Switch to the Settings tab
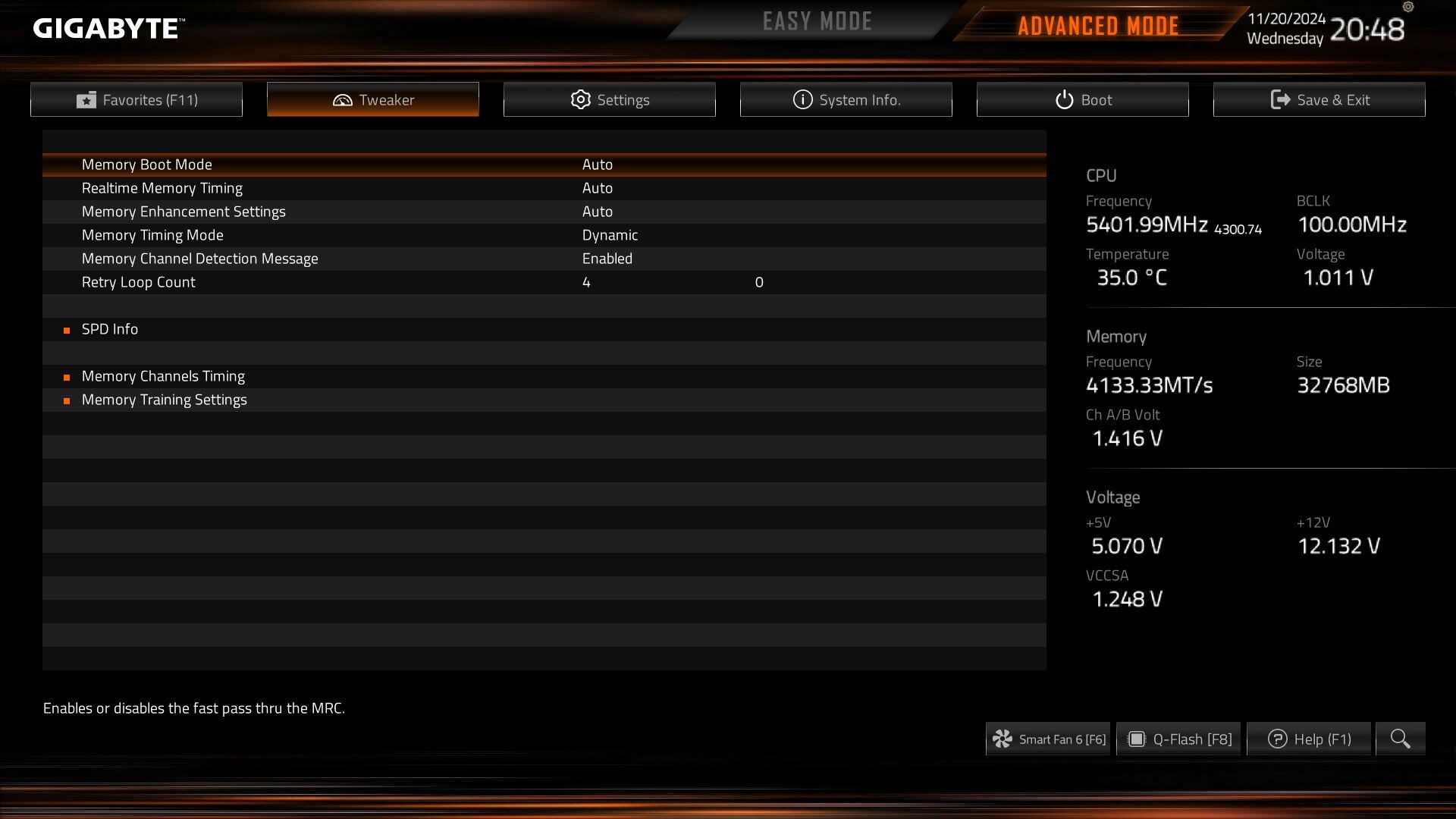 pos(609,99)
